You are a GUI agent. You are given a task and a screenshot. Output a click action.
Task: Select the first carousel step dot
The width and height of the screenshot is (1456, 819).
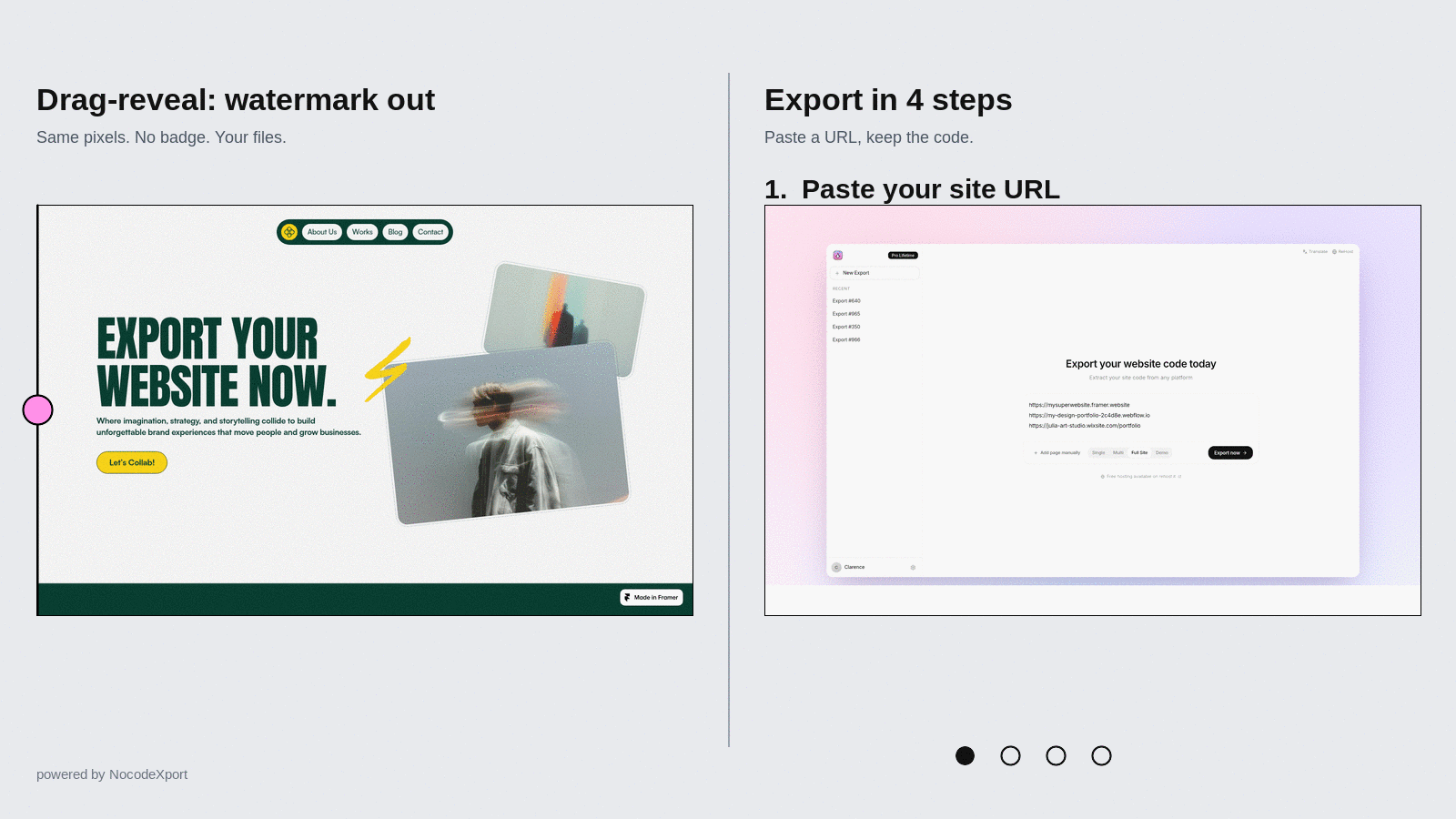(965, 756)
